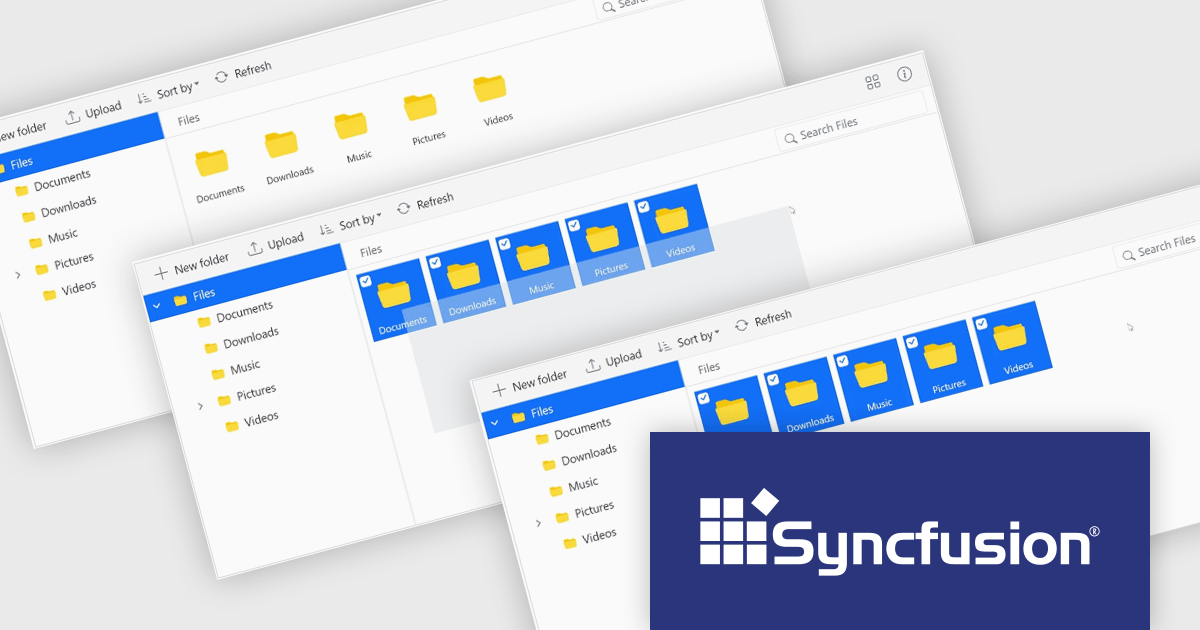Uncheck the Music folder checkbox in front window
The image size is (1200, 630).
843,361
